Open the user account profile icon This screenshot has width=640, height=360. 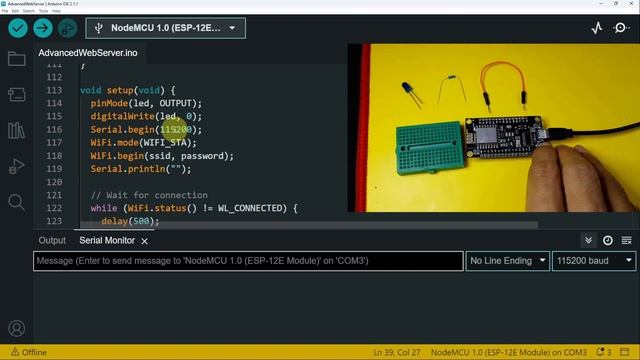pyautogui.click(x=17, y=328)
